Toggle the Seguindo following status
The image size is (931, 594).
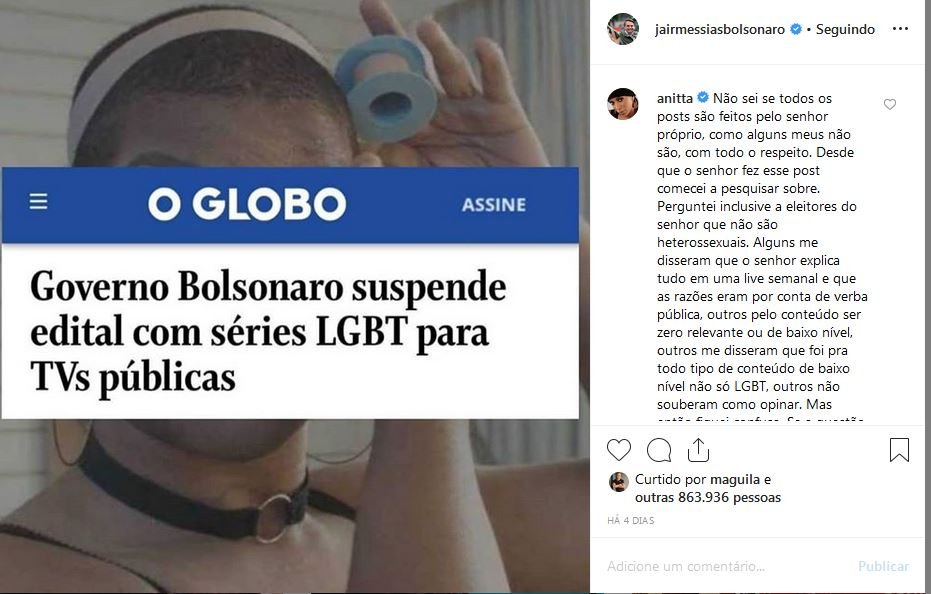tap(845, 29)
